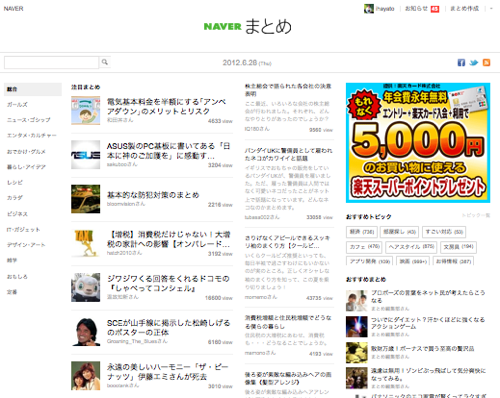This screenshot has height=398, width=500.
Task: Open the 株主総会 article in middle column
Action: (288, 90)
